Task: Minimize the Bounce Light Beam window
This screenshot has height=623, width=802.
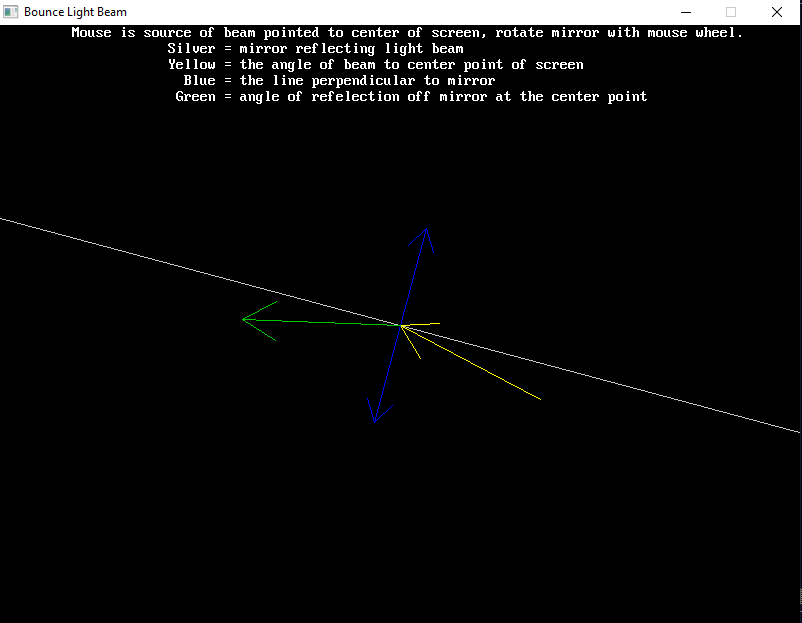Action: point(686,12)
